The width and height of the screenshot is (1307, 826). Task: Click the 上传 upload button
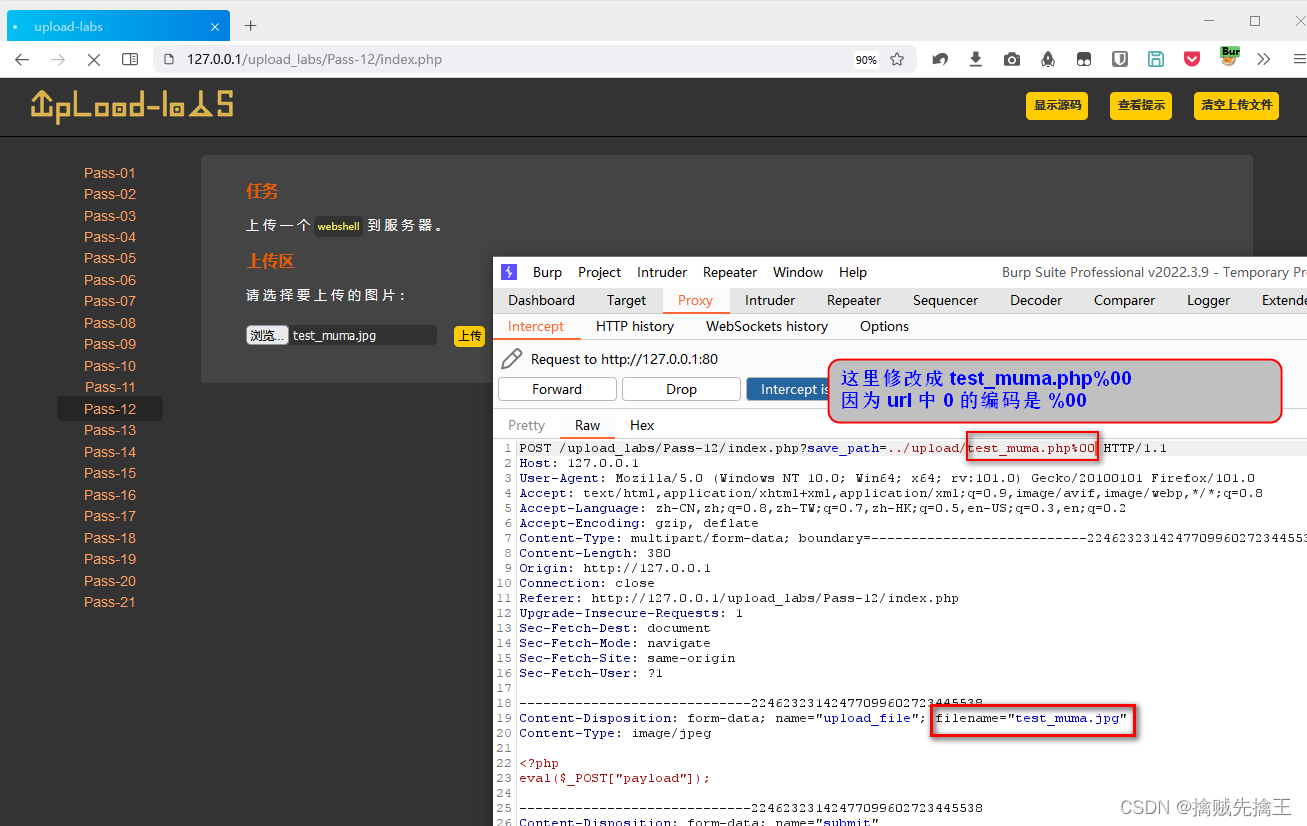469,336
